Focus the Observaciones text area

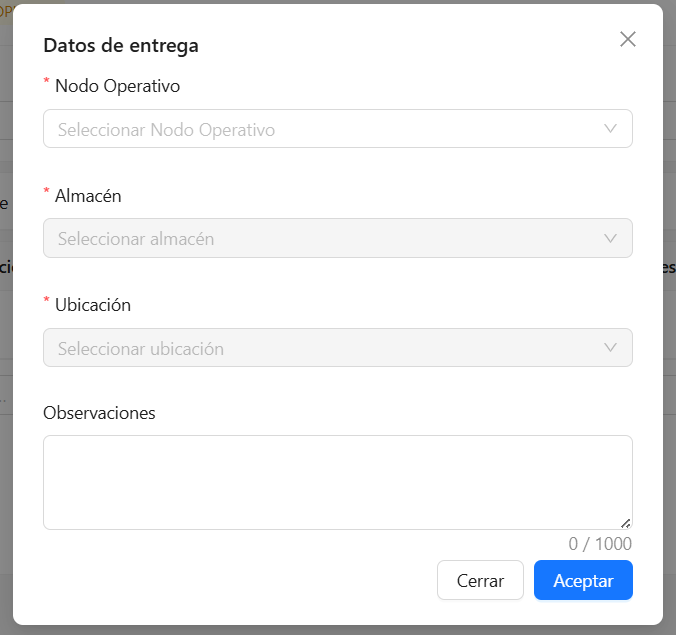point(338,482)
